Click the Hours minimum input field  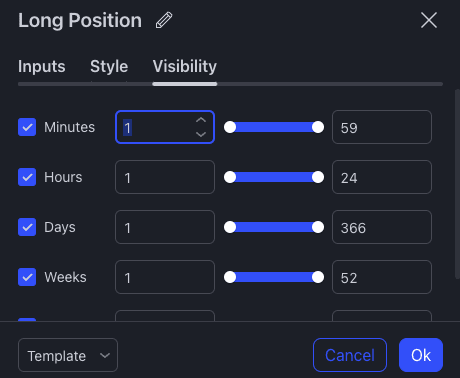click(x=165, y=177)
